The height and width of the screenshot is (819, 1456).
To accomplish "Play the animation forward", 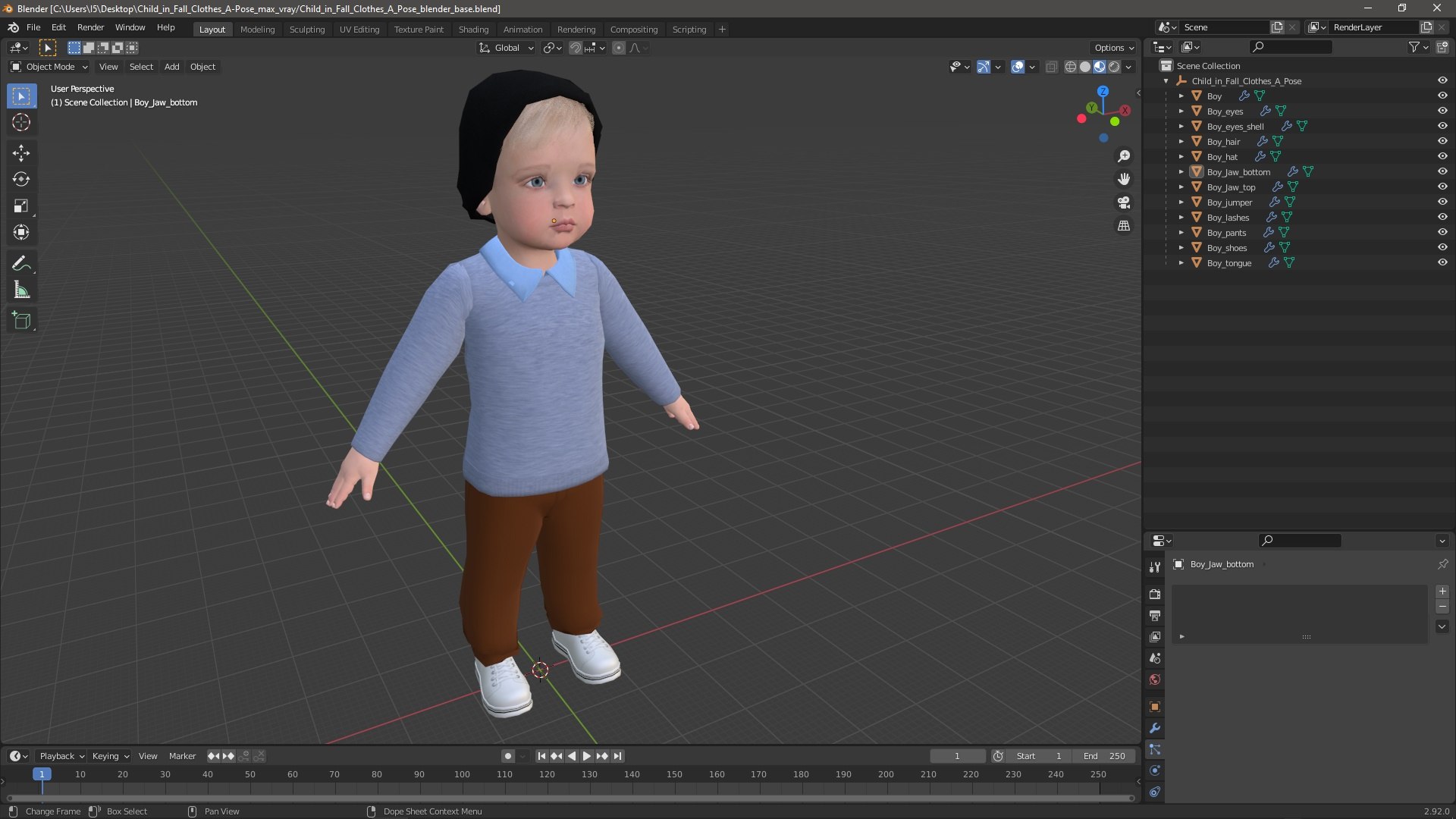I will pos(586,756).
